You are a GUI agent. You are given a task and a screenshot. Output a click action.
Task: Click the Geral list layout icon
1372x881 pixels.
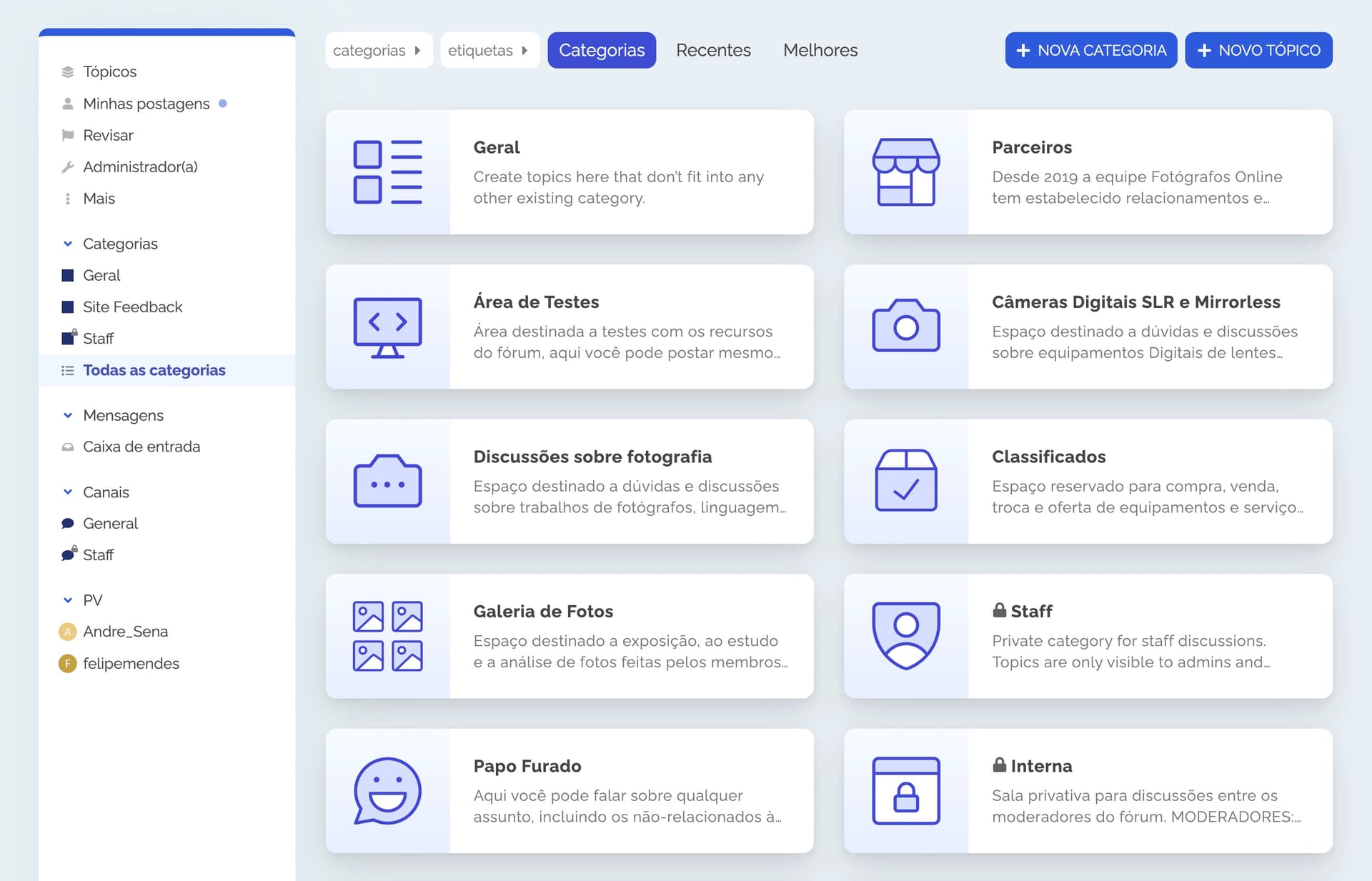coord(387,172)
